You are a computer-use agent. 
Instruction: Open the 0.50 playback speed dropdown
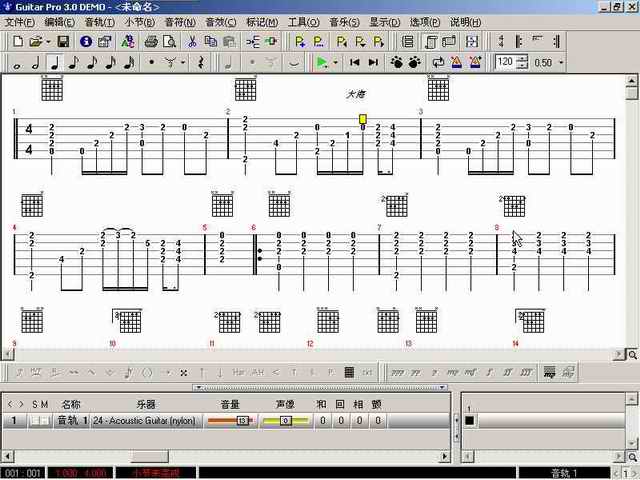[x=561, y=62]
